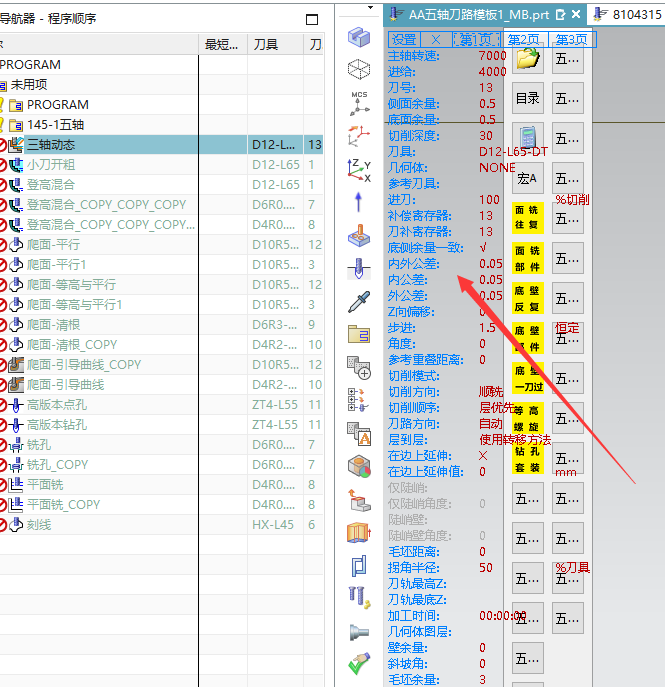This screenshot has height=687, width=665.
Task: Select the drill bit in hole icon
Action: pos(359,268)
